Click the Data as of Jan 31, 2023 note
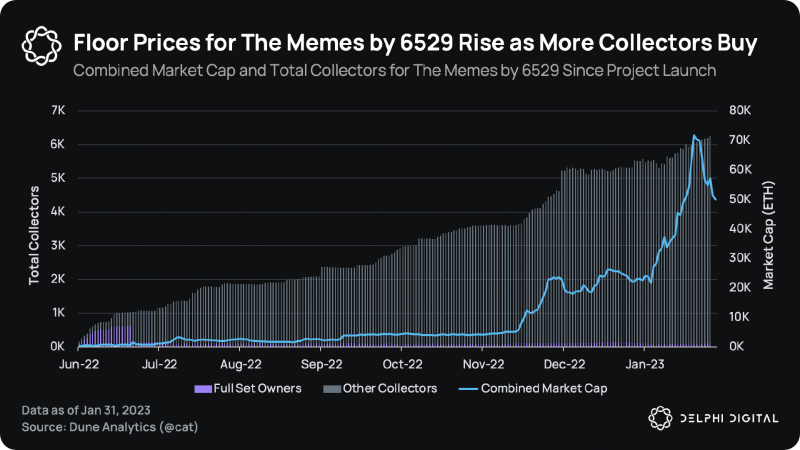 click(86, 410)
